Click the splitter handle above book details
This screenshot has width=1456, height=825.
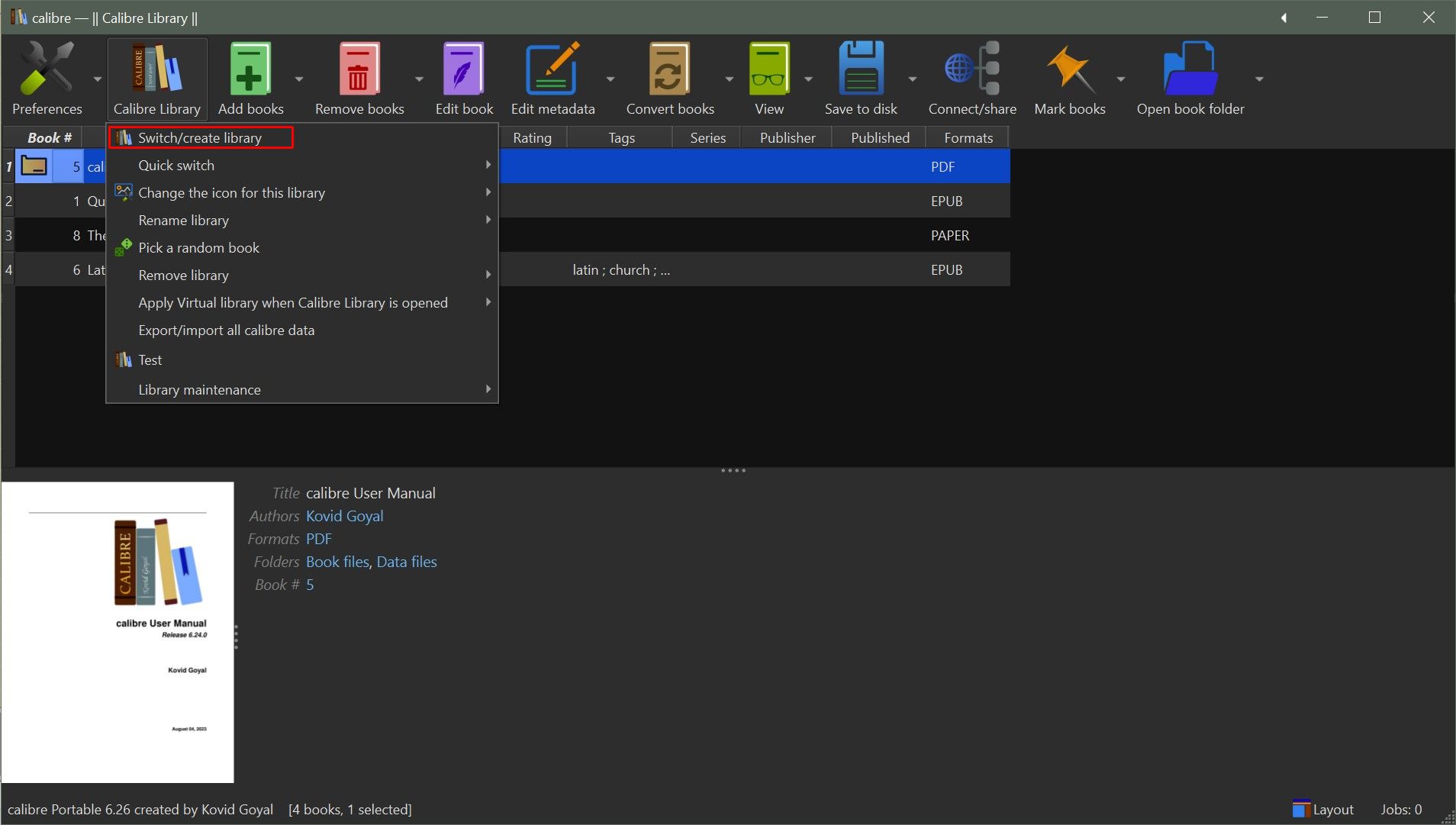click(x=733, y=470)
